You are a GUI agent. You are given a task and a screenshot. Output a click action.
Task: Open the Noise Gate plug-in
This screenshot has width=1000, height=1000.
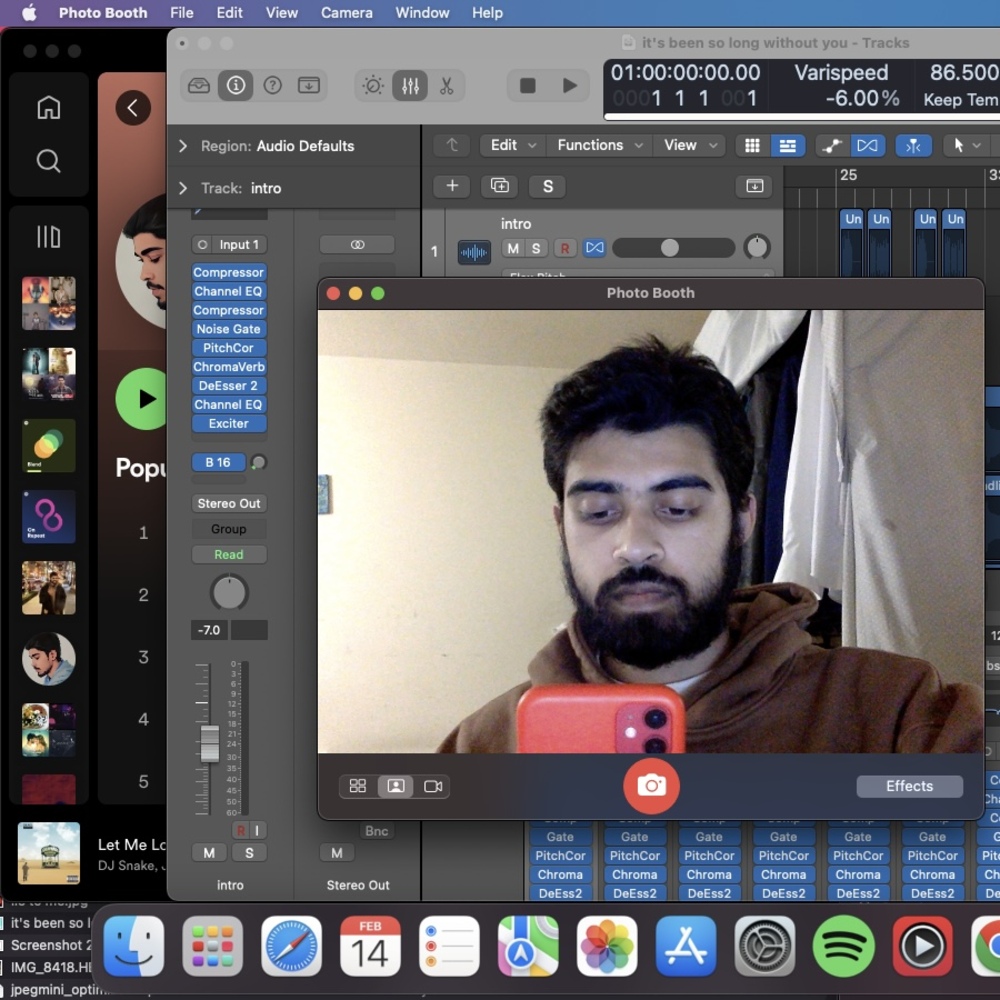click(229, 329)
